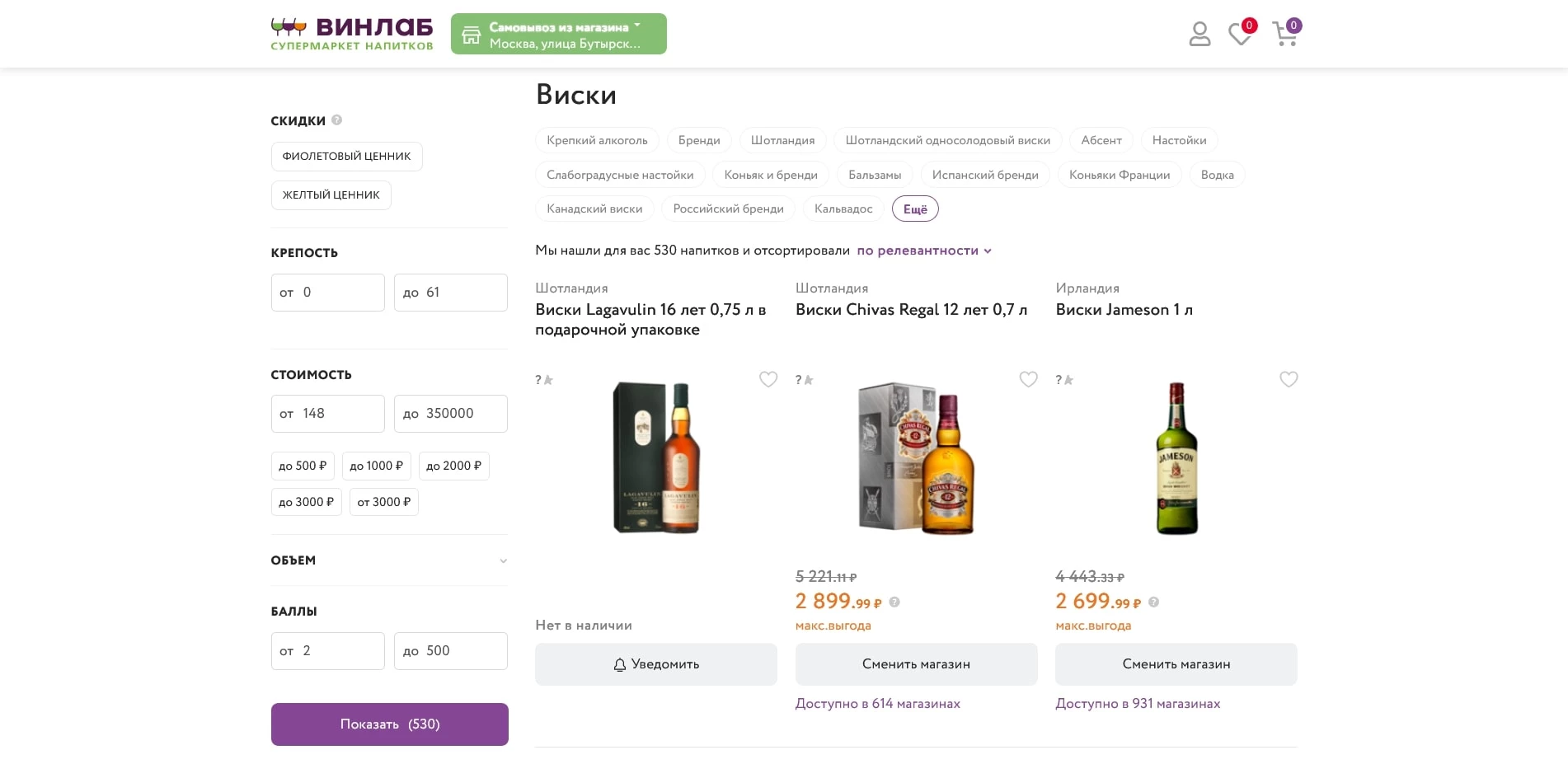
Task: Show more categories with Ещё
Action: click(x=914, y=209)
